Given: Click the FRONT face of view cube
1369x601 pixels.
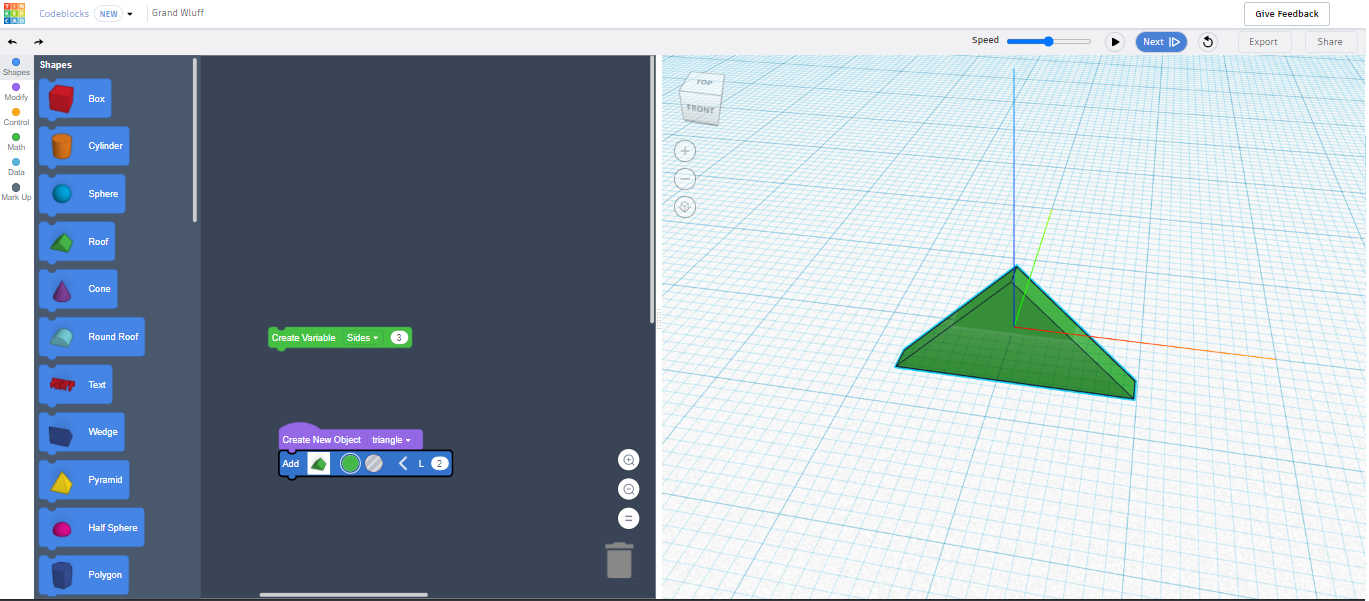Looking at the screenshot, I should point(701,109).
